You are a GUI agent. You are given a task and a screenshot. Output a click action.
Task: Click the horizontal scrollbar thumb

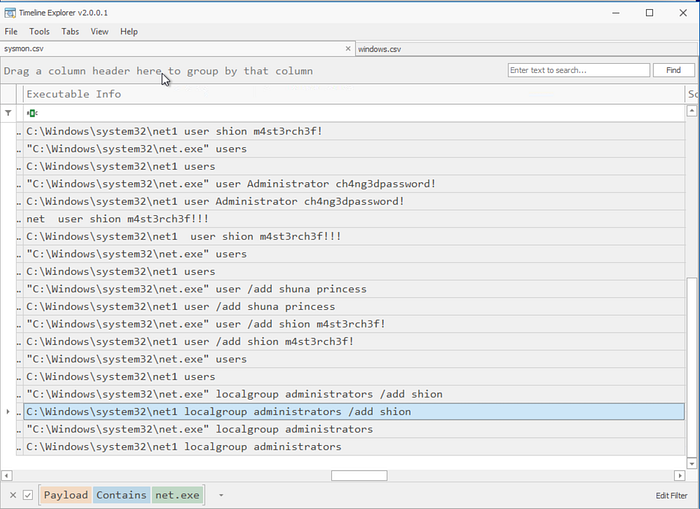tap(359, 476)
